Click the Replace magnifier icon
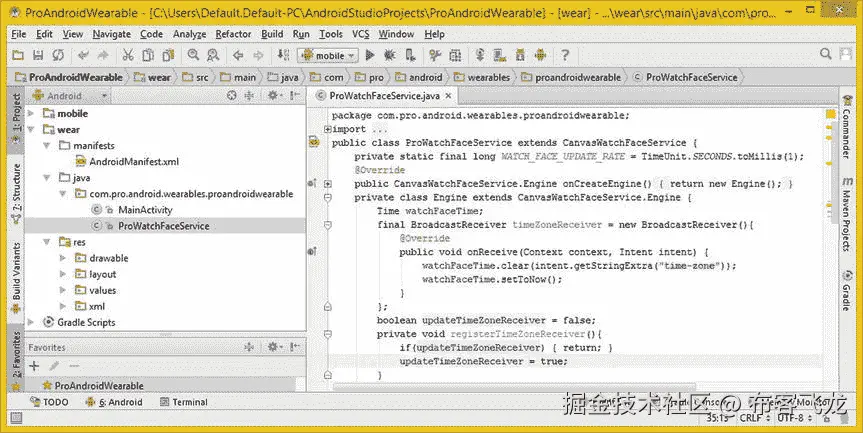The height and width of the screenshot is (433, 863). 213,55
